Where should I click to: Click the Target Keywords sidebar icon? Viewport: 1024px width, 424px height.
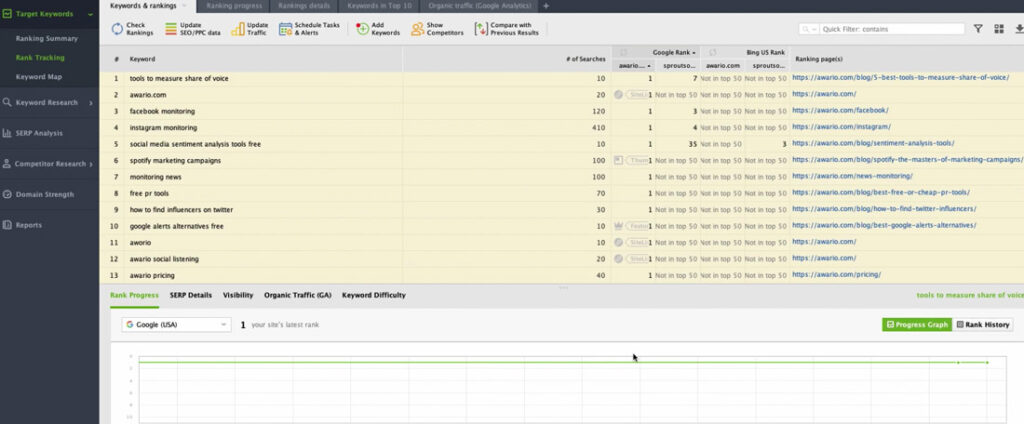tap(7, 13)
